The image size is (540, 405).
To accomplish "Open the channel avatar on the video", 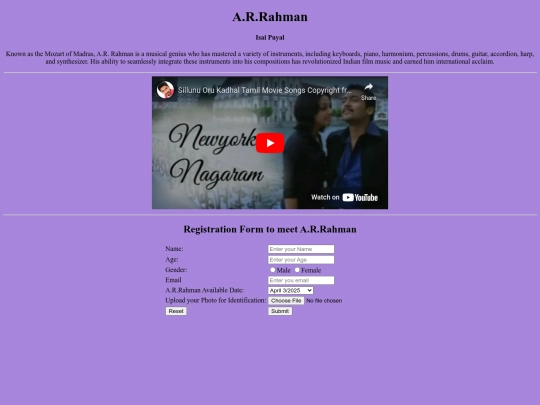I will pyautogui.click(x=165, y=90).
